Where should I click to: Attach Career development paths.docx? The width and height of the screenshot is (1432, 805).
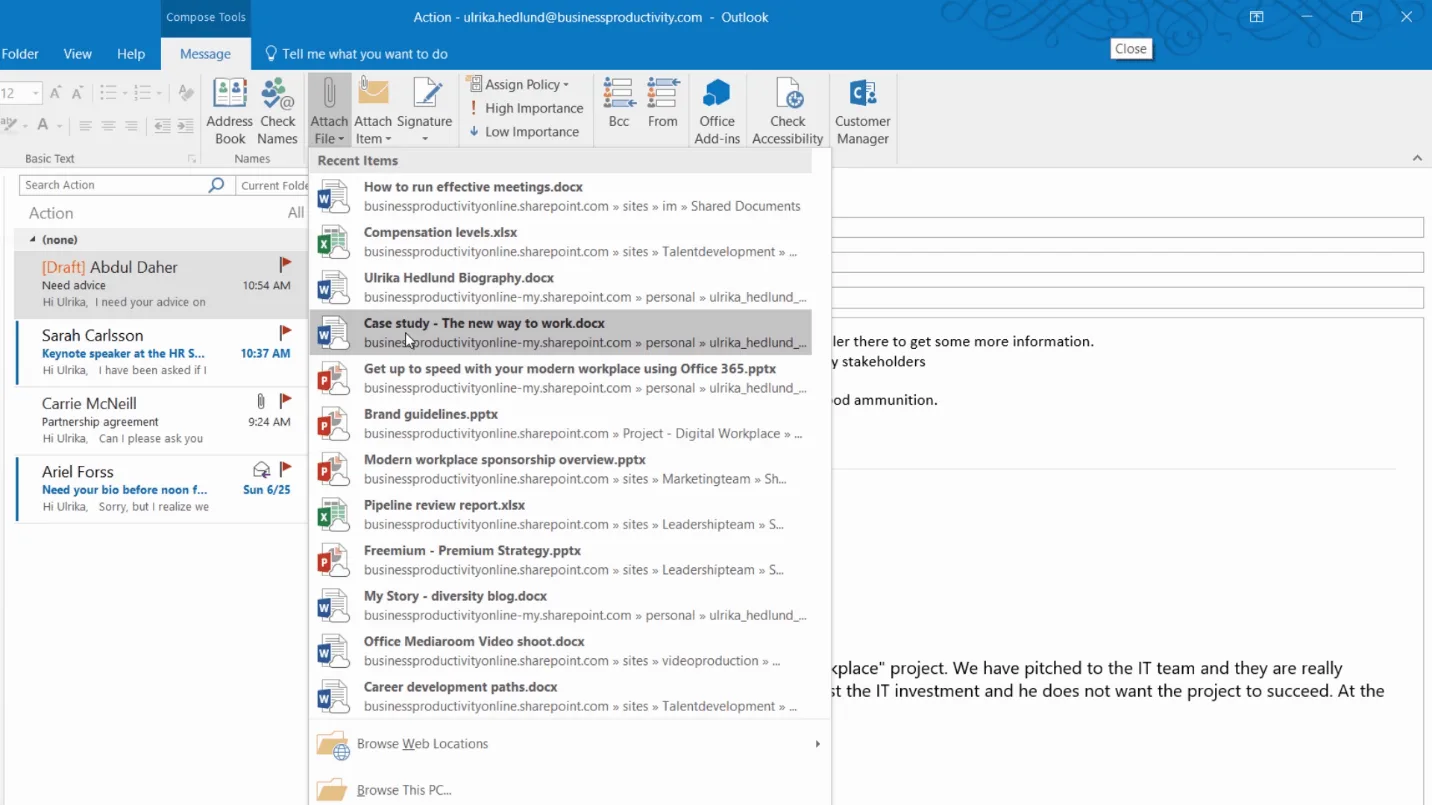[560, 697]
